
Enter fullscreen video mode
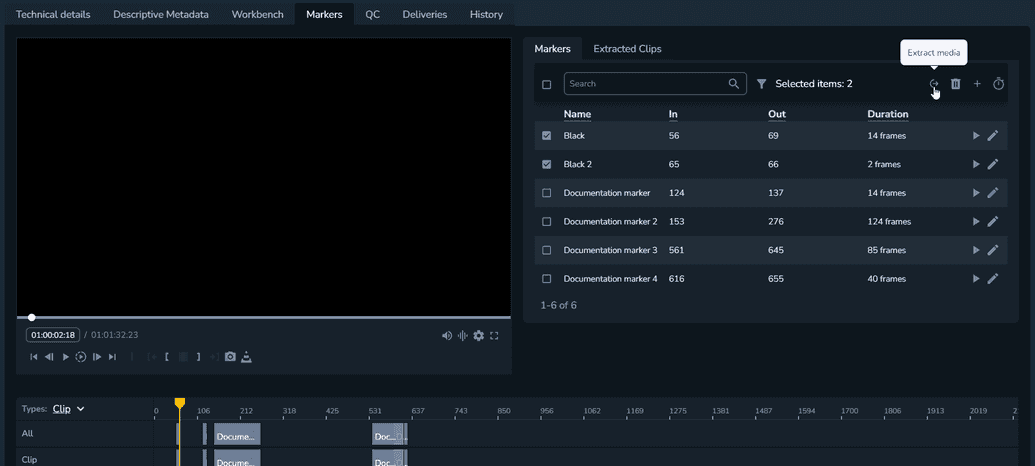(494, 336)
